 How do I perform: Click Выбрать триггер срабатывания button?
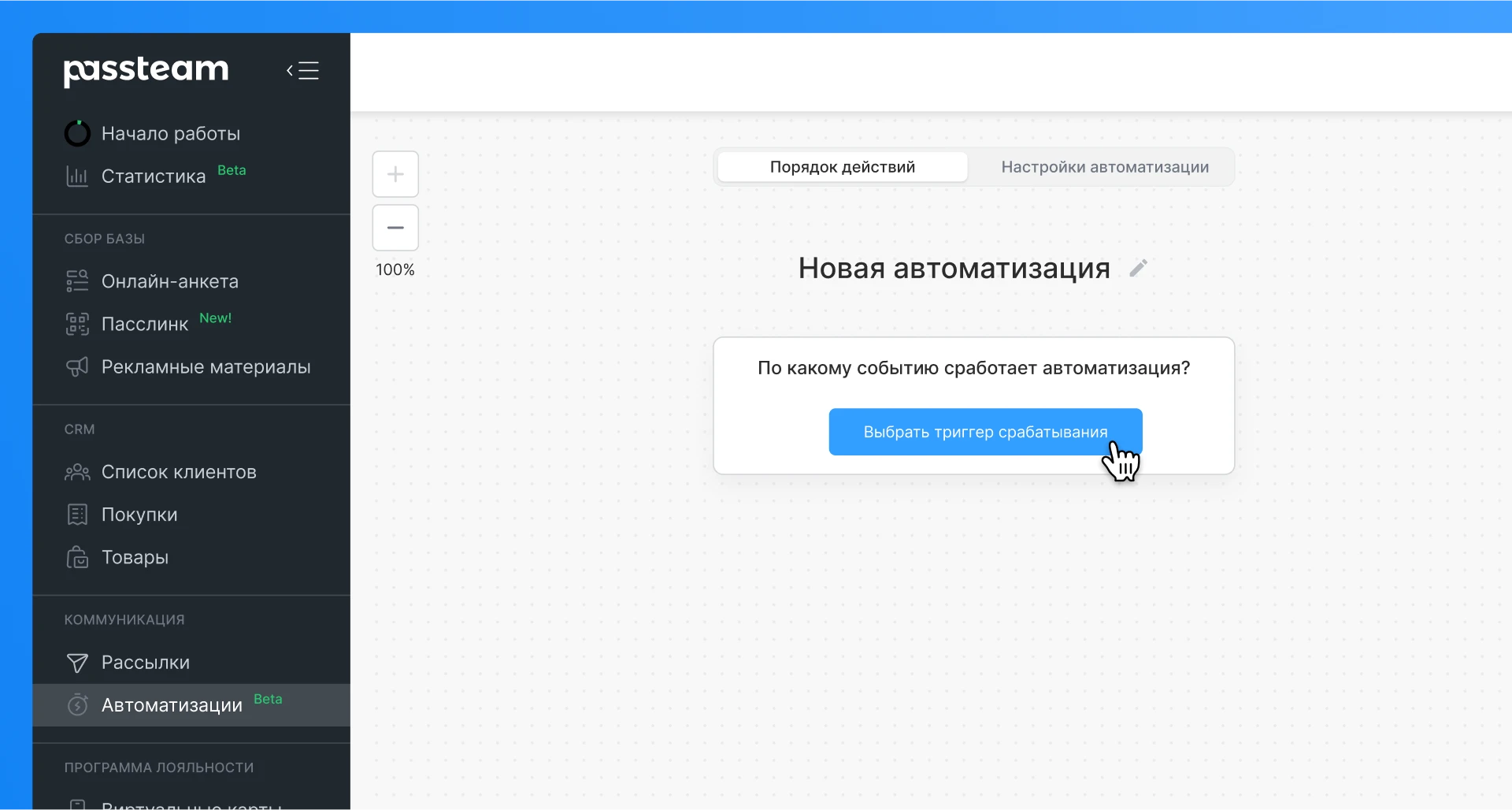click(985, 432)
